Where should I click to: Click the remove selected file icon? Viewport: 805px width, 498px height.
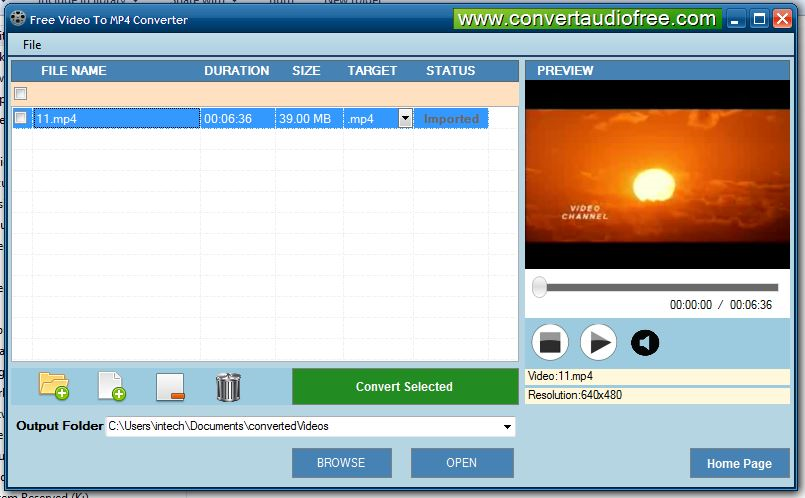[169, 386]
